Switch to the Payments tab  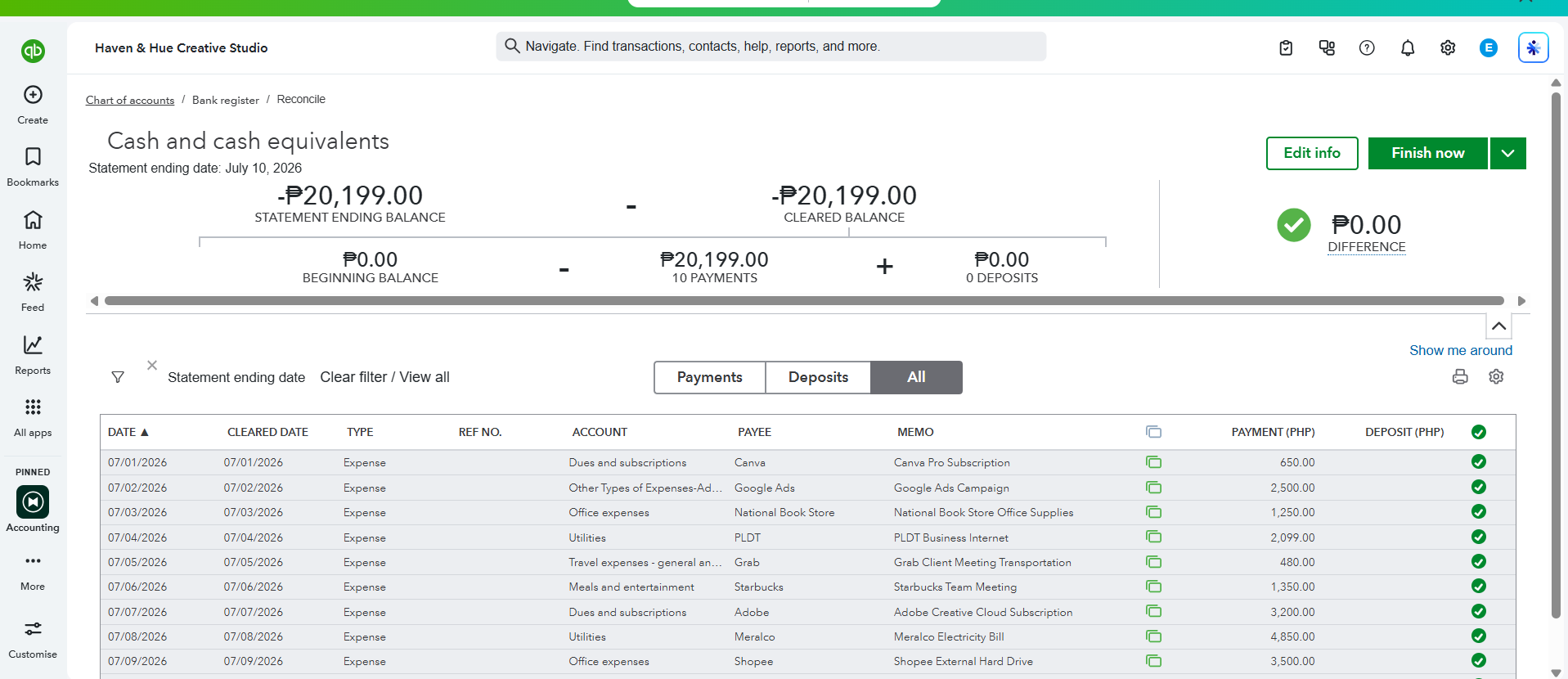coord(710,377)
